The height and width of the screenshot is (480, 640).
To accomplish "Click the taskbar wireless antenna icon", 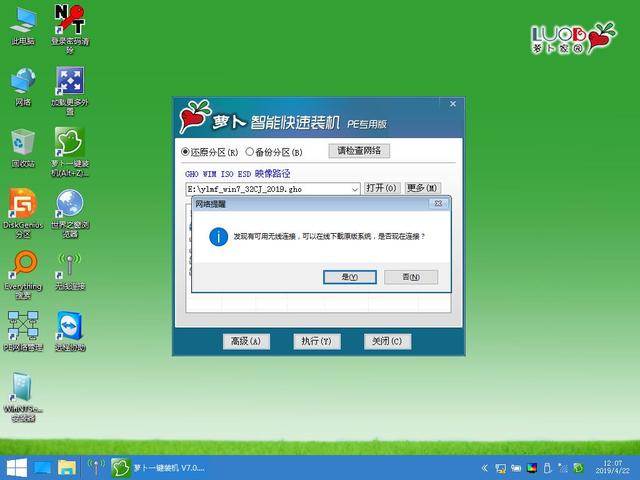I will [x=96, y=468].
